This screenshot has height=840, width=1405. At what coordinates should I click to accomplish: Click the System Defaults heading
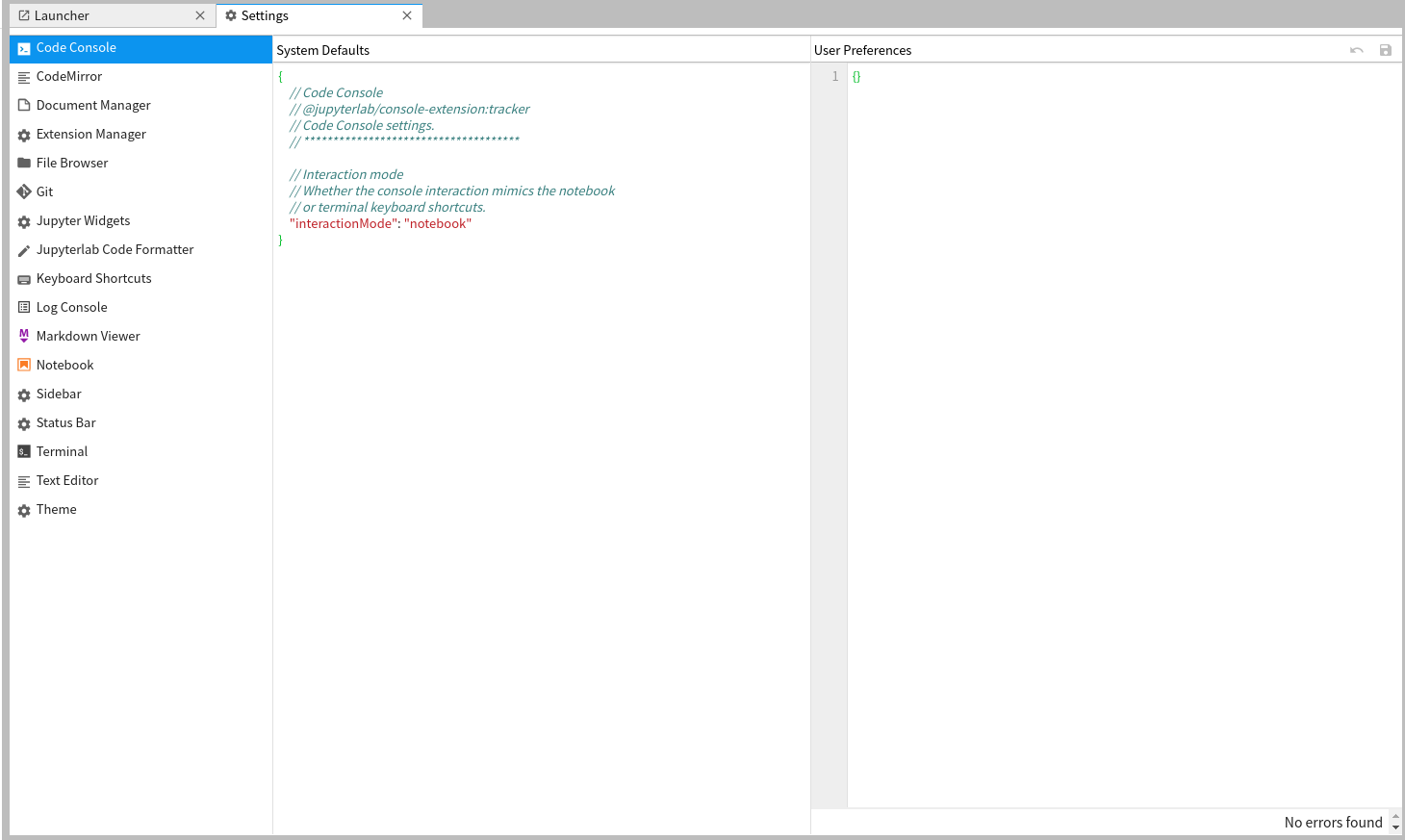click(x=323, y=50)
